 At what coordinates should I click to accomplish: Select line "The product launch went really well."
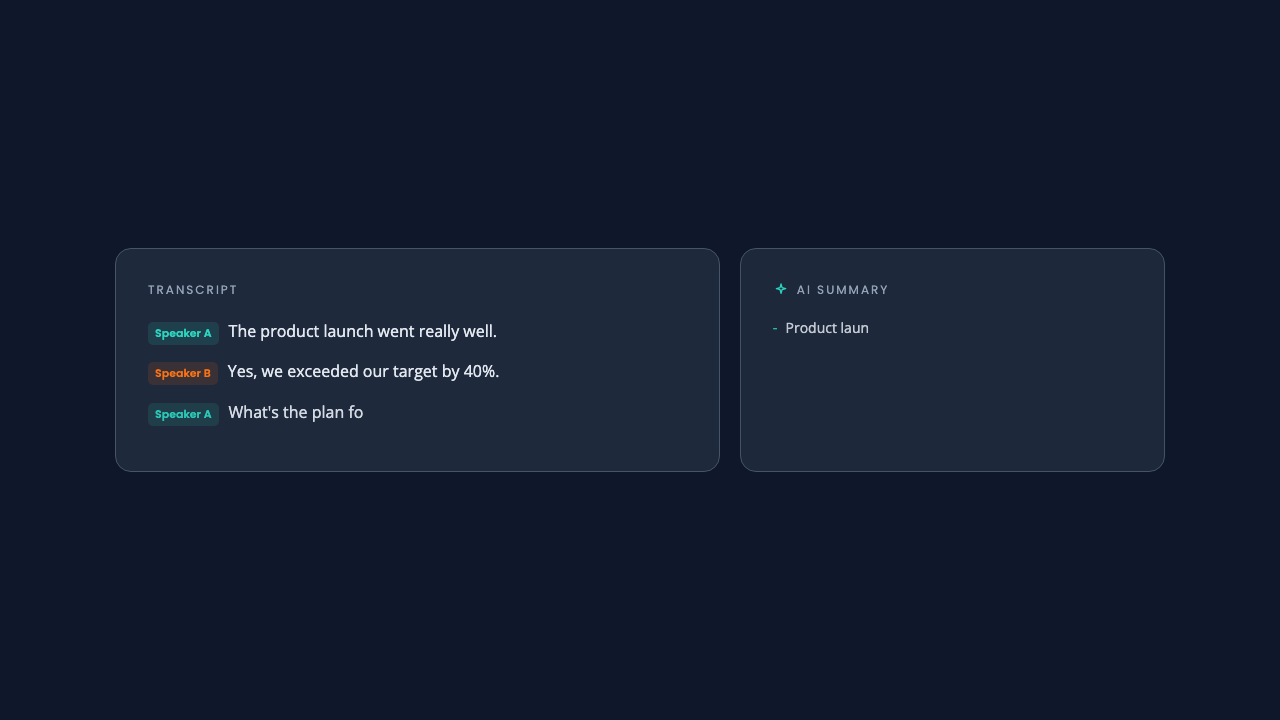pyautogui.click(x=362, y=331)
